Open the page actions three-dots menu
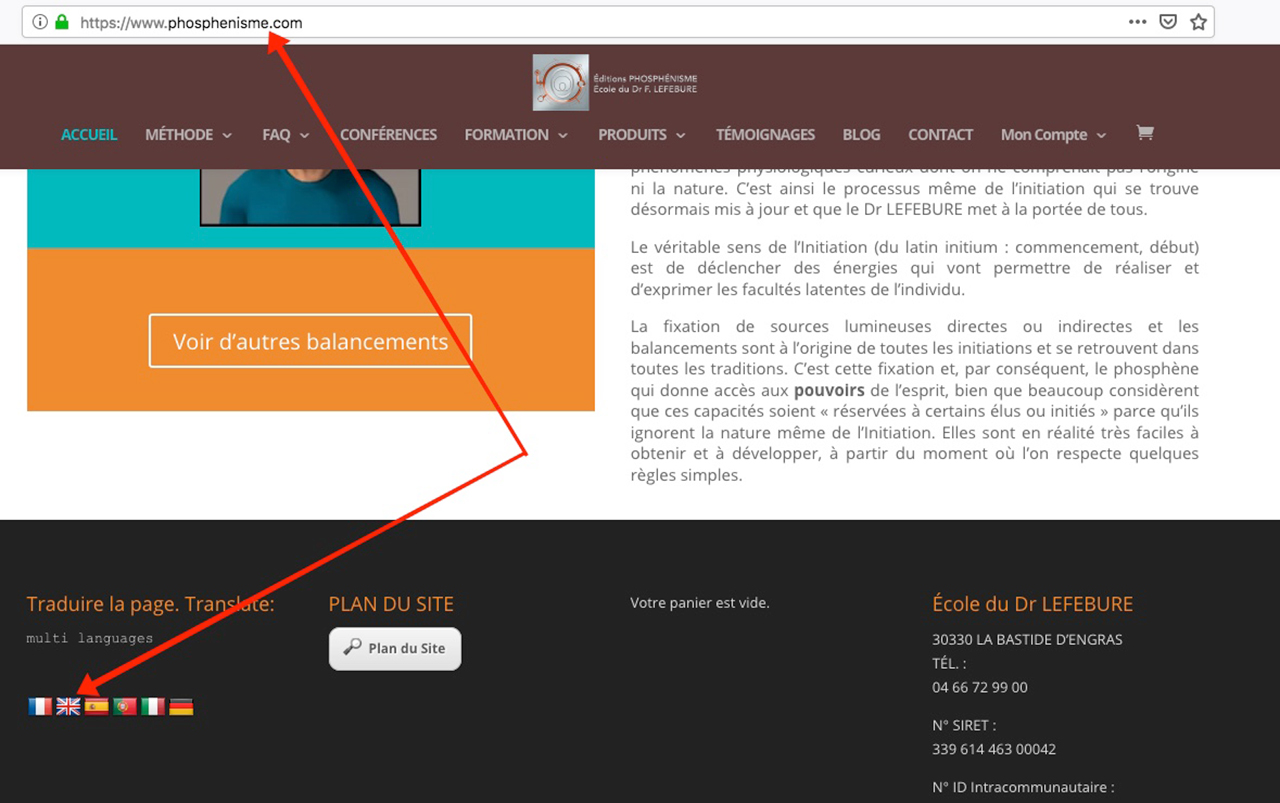The height and width of the screenshot is (803, 1280). point(1137,22)
